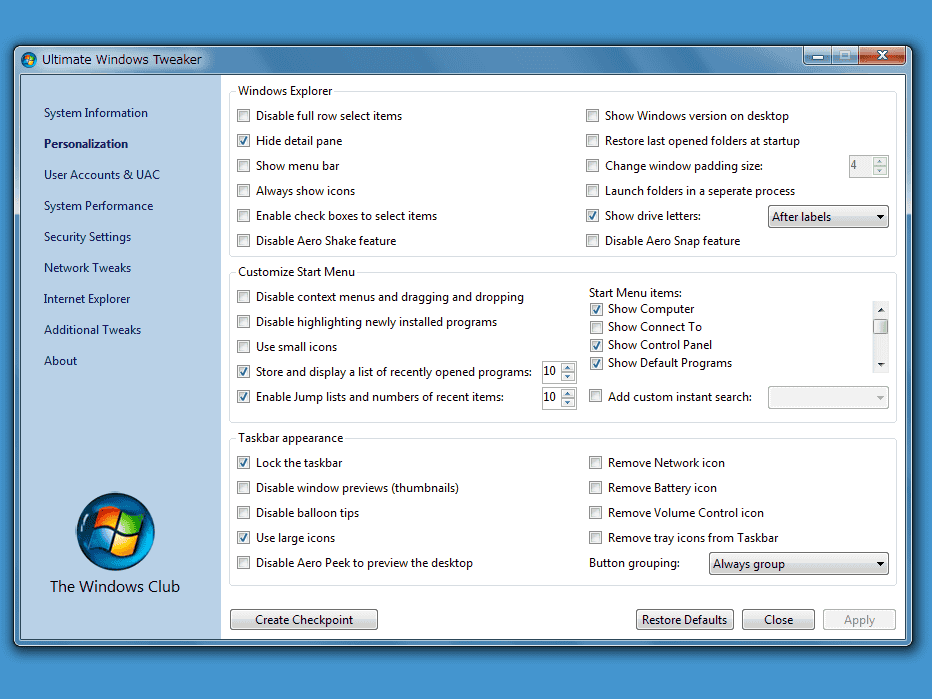Check Launch folders in a seperate process
Screen dimensions: 932x699
click(592, 191)
